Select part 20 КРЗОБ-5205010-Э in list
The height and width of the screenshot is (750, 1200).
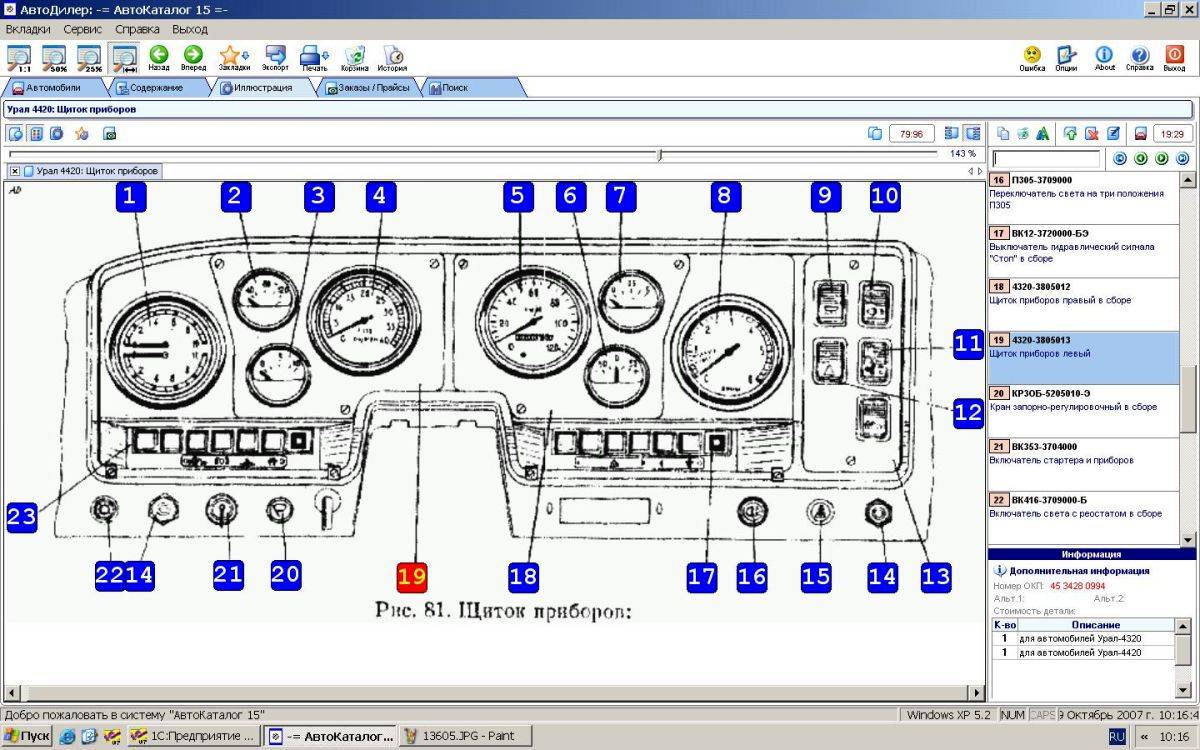pos(1083,411)
